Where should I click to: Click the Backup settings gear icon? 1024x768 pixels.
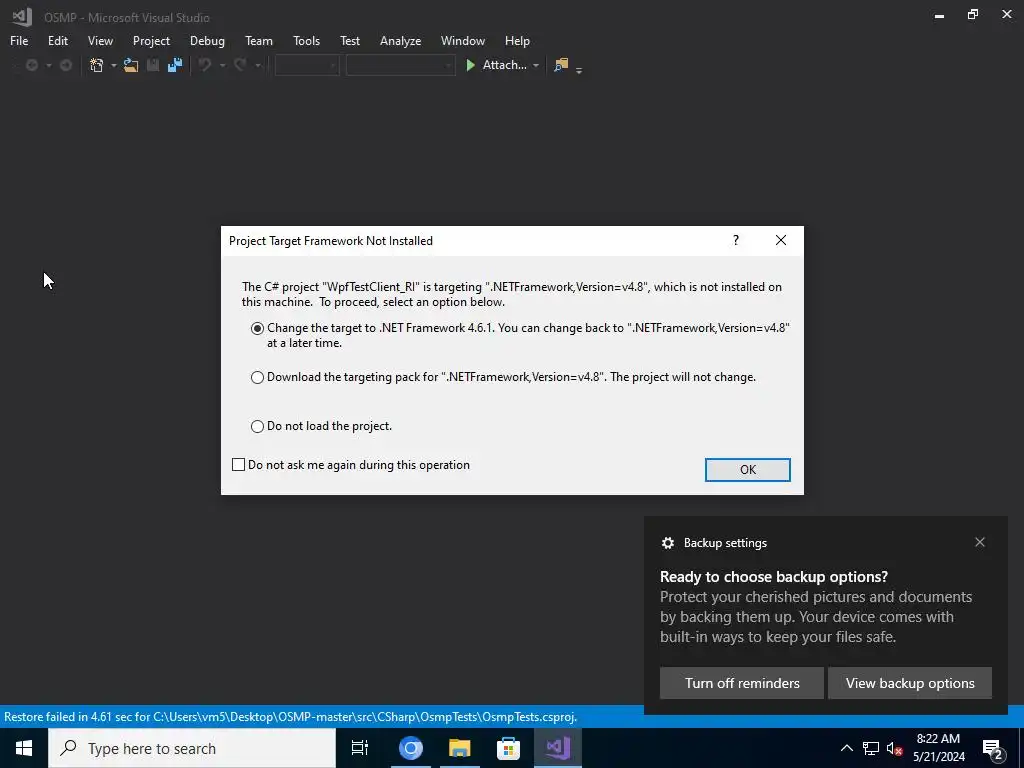667,543
